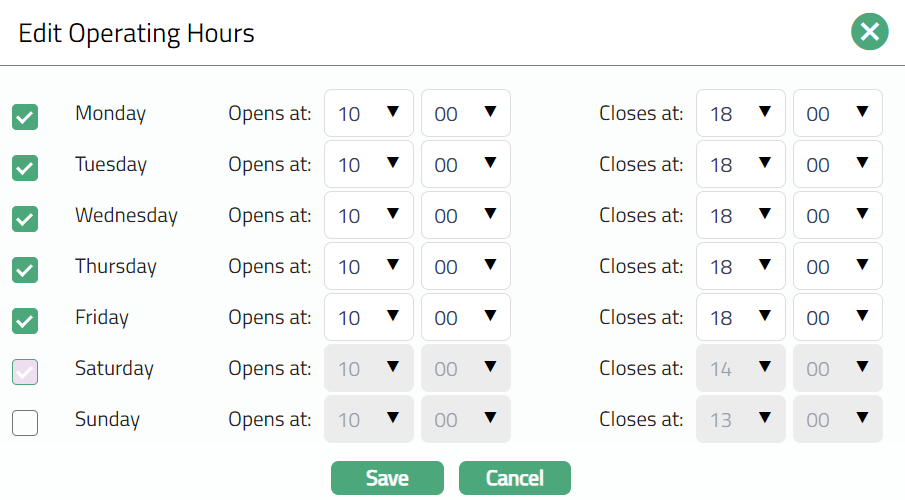Expand Thursday closing minutes dropdown

[x=837, y=266]
